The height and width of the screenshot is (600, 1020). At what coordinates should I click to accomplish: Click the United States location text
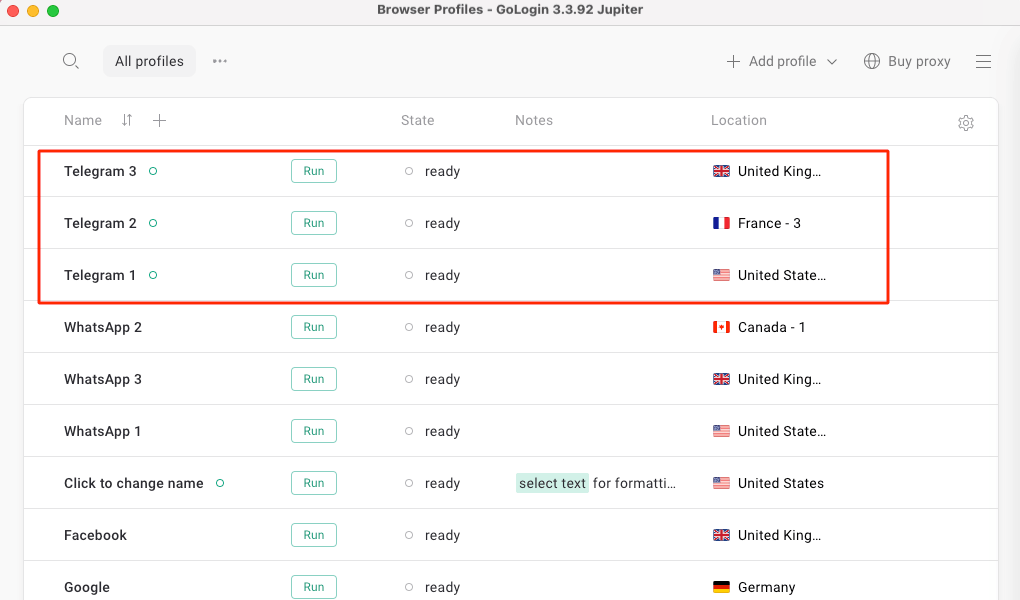(x=781, y=483)
